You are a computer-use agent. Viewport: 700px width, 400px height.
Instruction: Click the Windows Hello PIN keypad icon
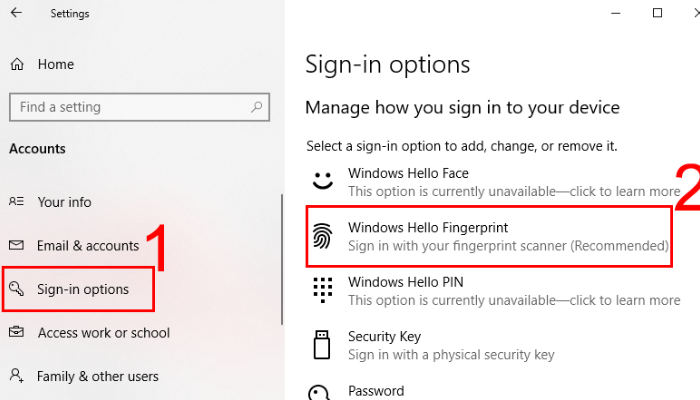tap(321, 291)
